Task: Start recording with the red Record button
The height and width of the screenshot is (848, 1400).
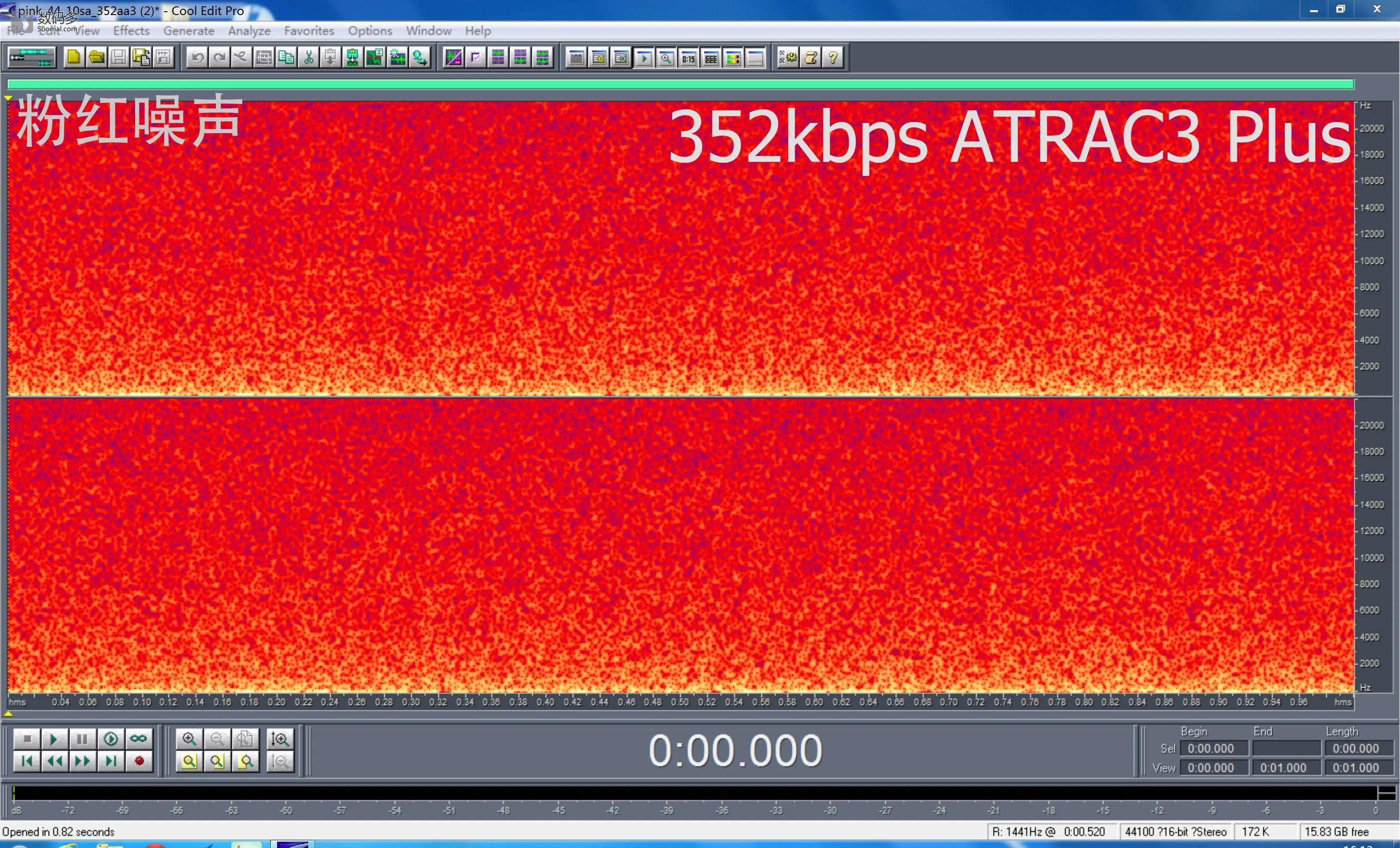Action: pos(139,761)
